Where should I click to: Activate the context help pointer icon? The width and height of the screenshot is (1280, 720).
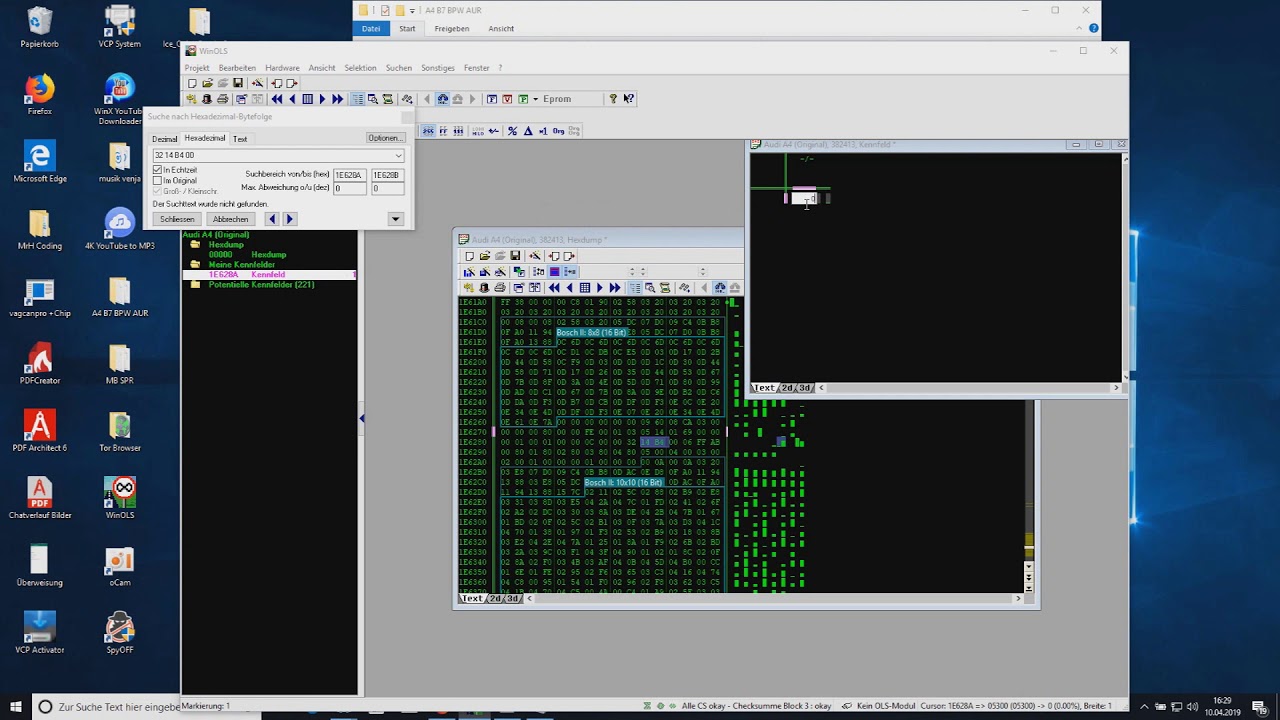click(x=628, y=99)
